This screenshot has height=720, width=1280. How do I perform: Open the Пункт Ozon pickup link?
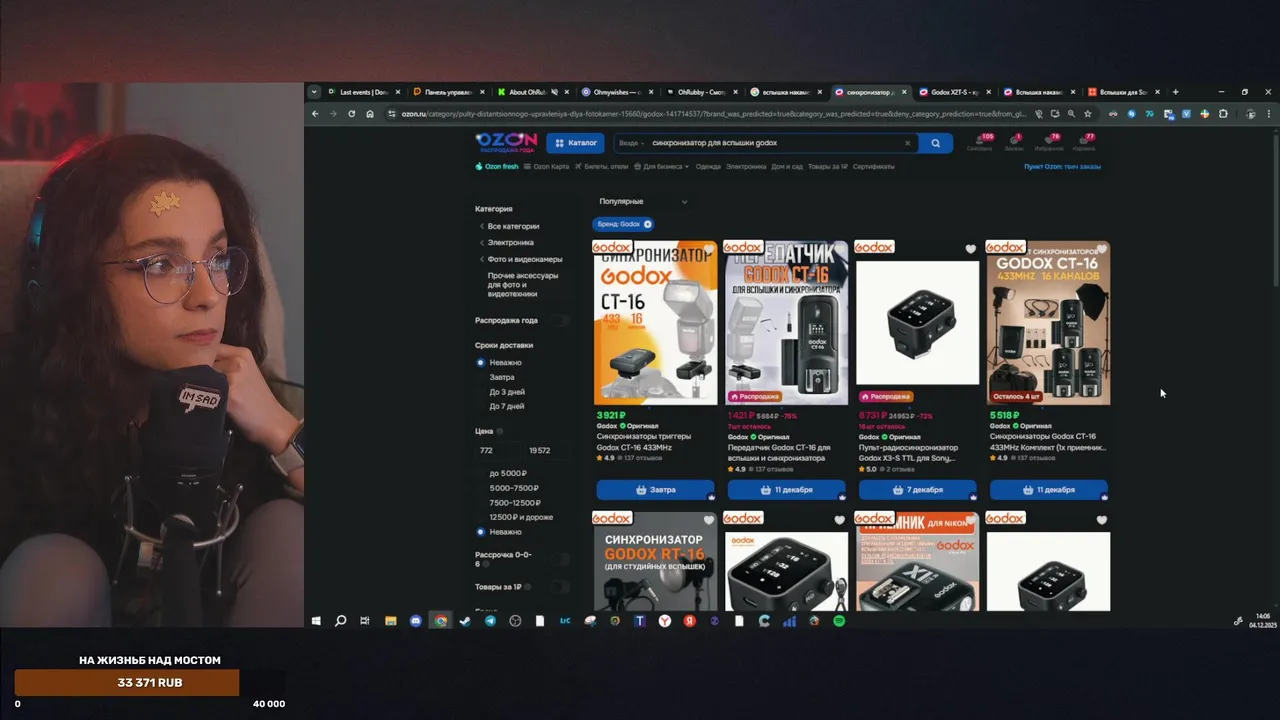tap(1062, 167)
